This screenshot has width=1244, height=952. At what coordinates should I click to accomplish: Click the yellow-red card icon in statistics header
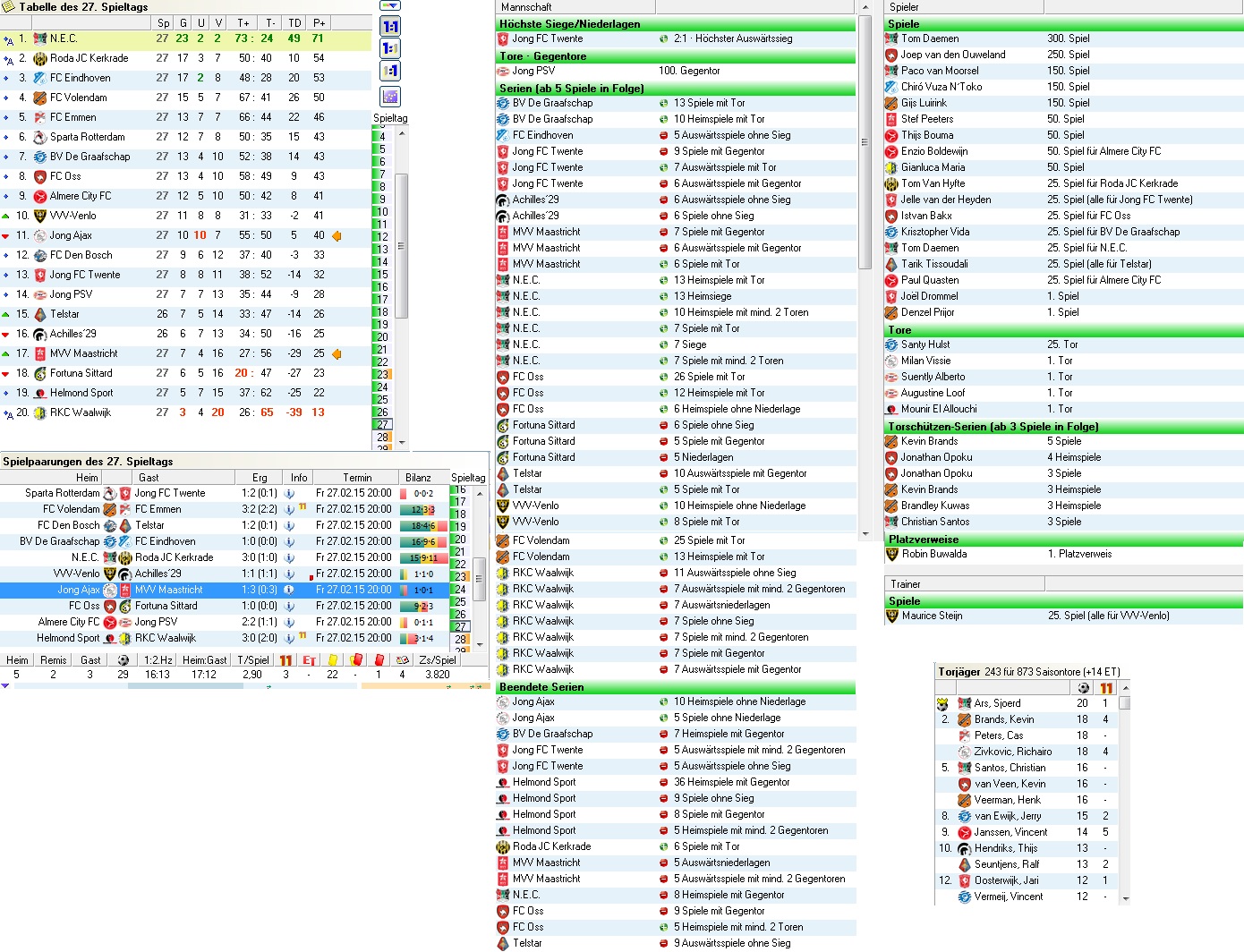pyautogui.click(x=355, y=660)
